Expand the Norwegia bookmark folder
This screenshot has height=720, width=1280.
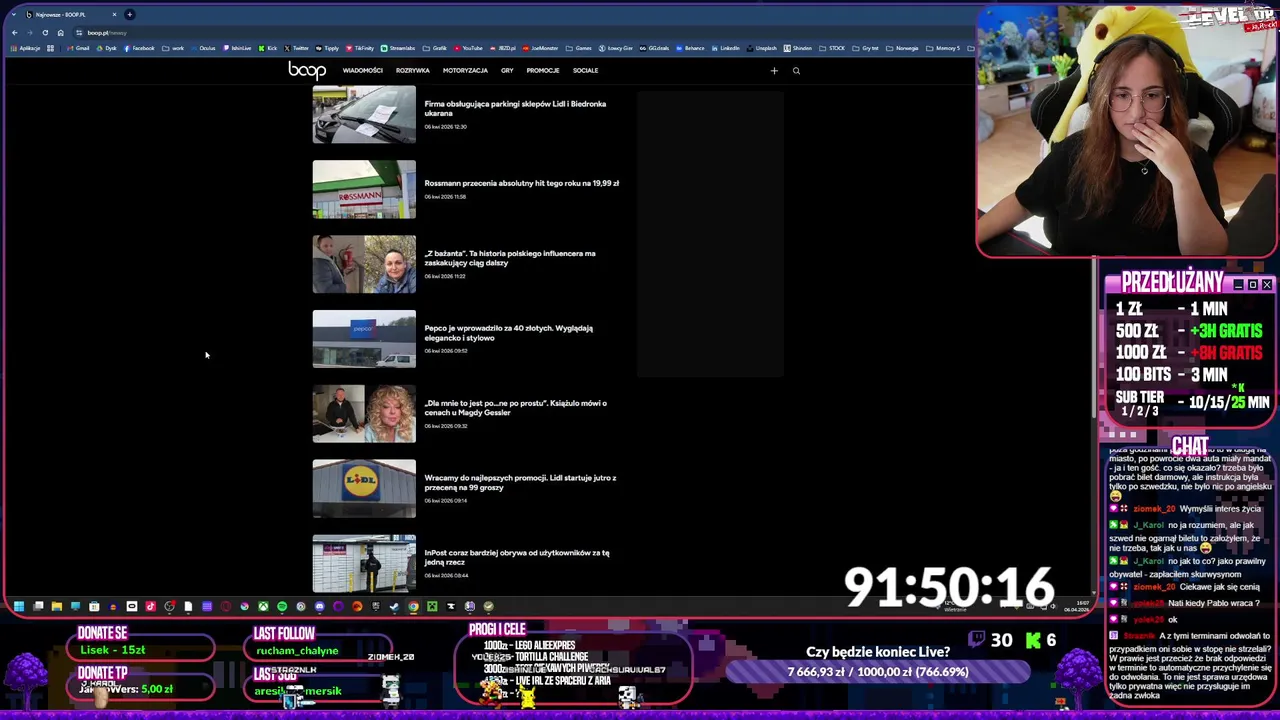tap(902, 48)
